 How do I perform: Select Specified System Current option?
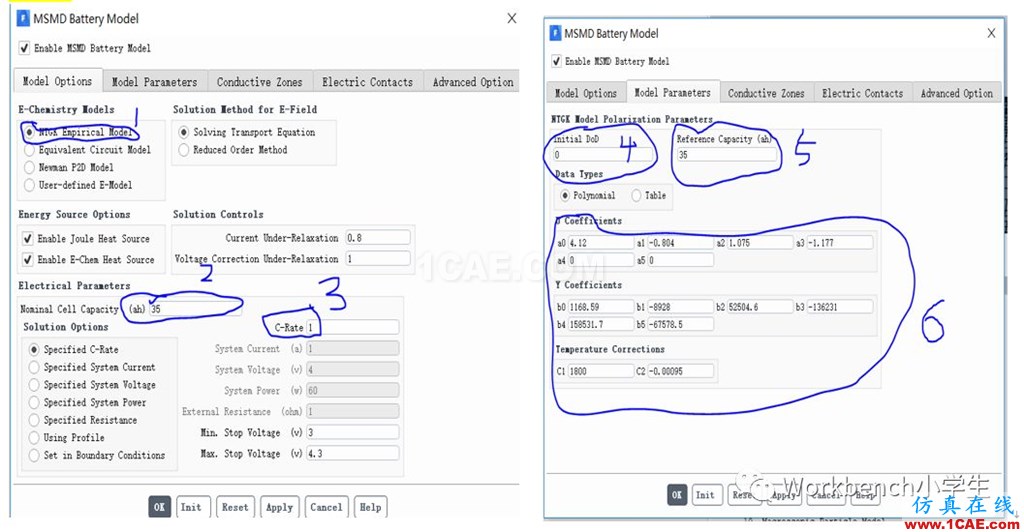[34, 368]
